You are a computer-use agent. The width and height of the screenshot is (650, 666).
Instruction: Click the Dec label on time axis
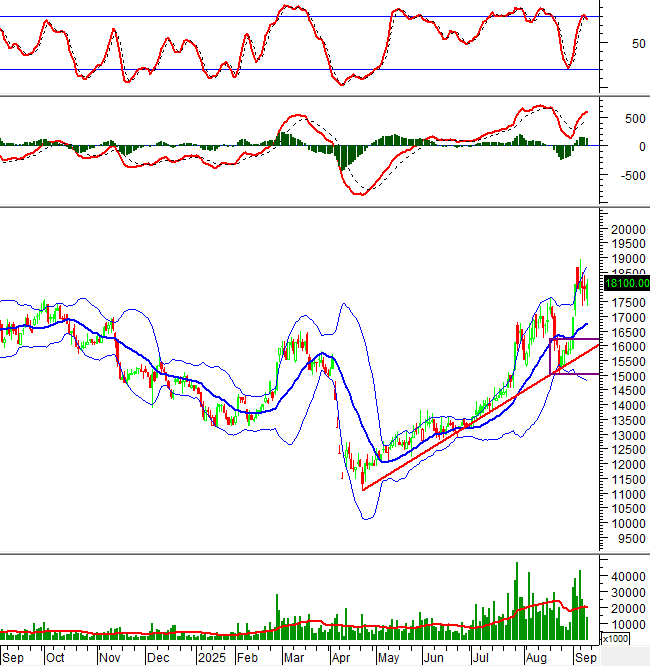coord(158,658)
